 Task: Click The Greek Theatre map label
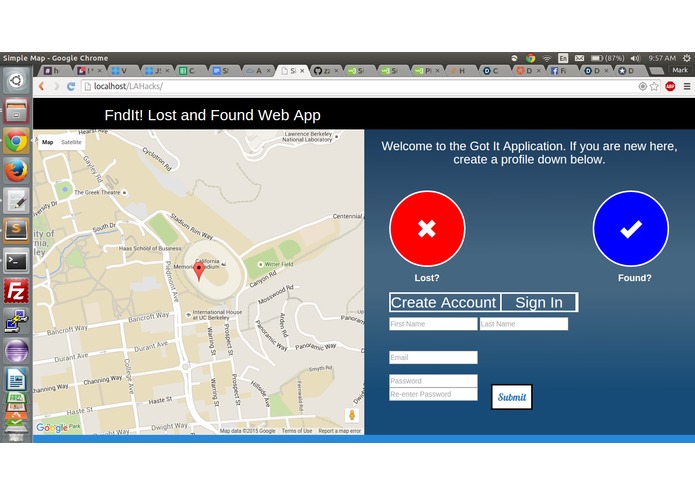click(x=97, y=192)
